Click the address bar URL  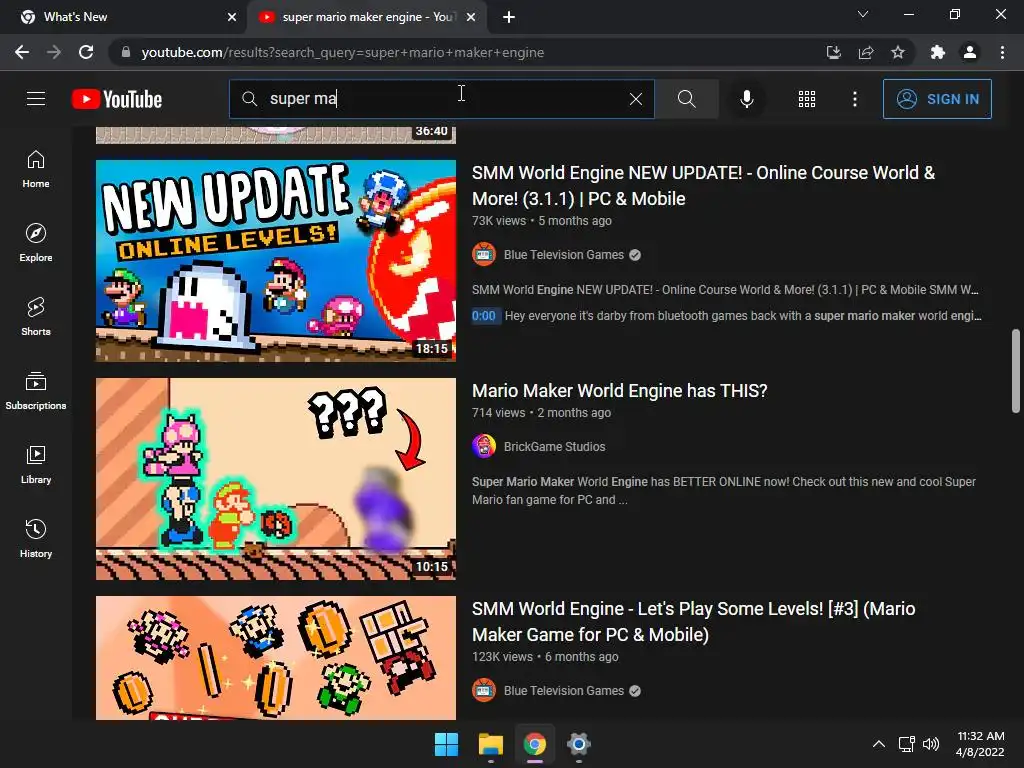click(343, 52)
